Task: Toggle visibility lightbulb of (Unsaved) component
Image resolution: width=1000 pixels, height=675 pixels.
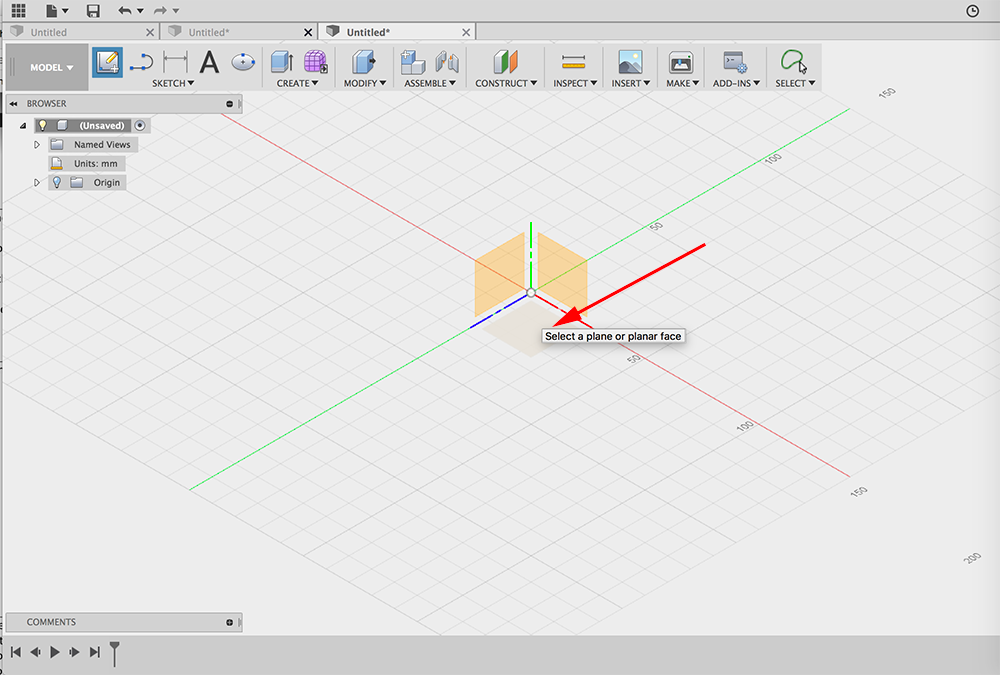Action: [43, 125]
